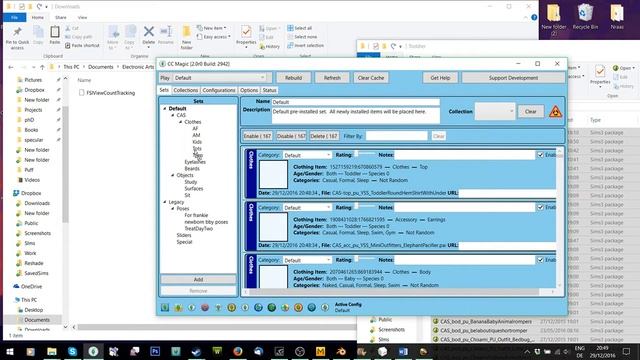Open Properties in the Downloads window ribbon
The image size is (640, 360).
(246, 36)
